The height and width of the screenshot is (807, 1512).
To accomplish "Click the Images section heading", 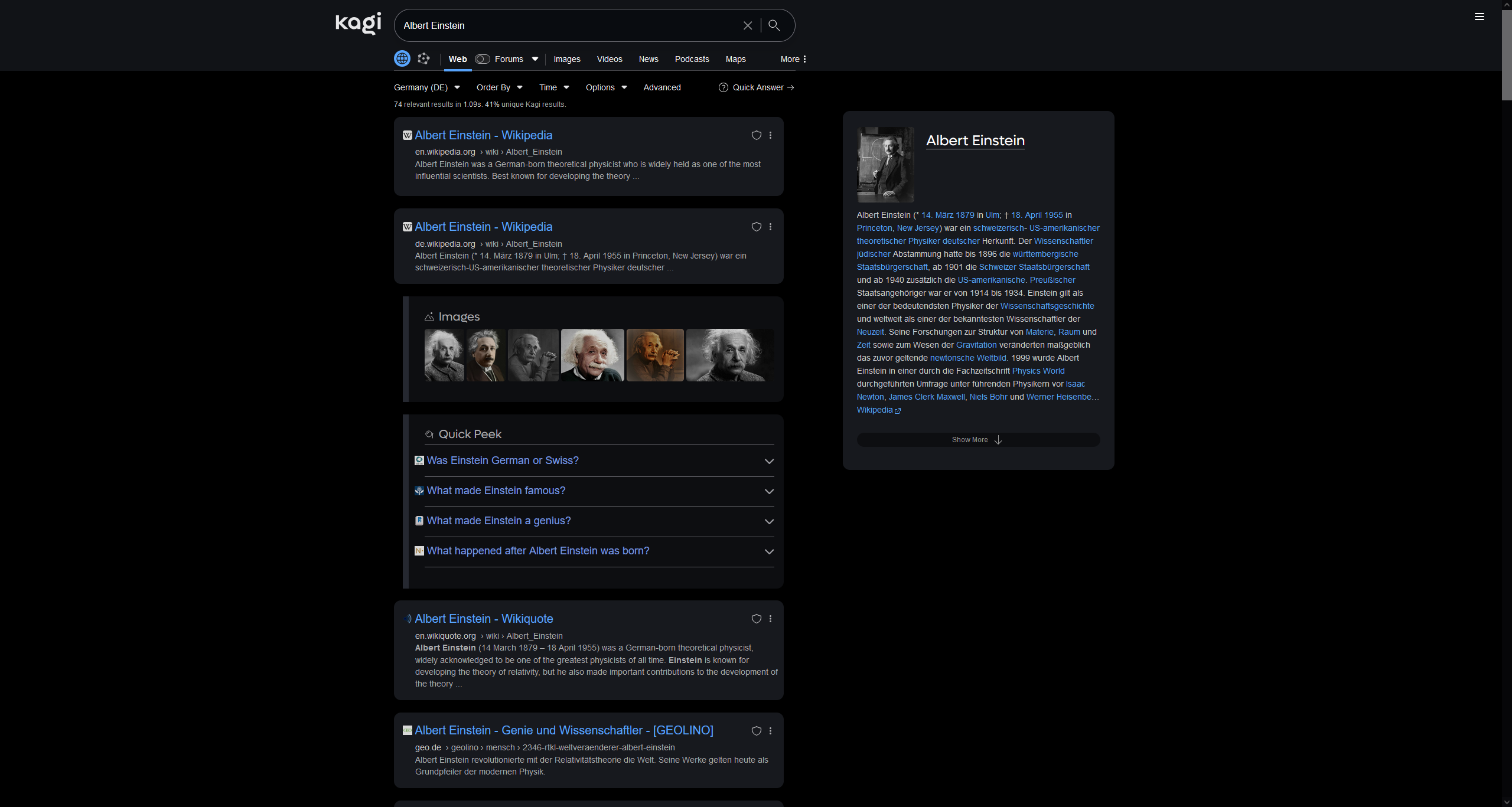I will [459, 317].
